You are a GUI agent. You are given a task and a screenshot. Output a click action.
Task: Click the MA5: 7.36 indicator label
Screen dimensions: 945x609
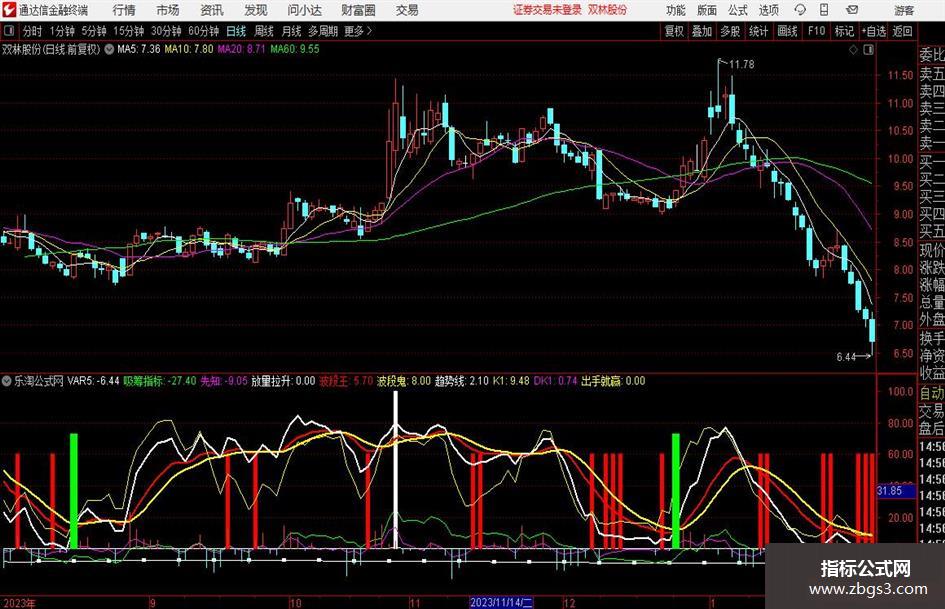[x=139, y=49]
